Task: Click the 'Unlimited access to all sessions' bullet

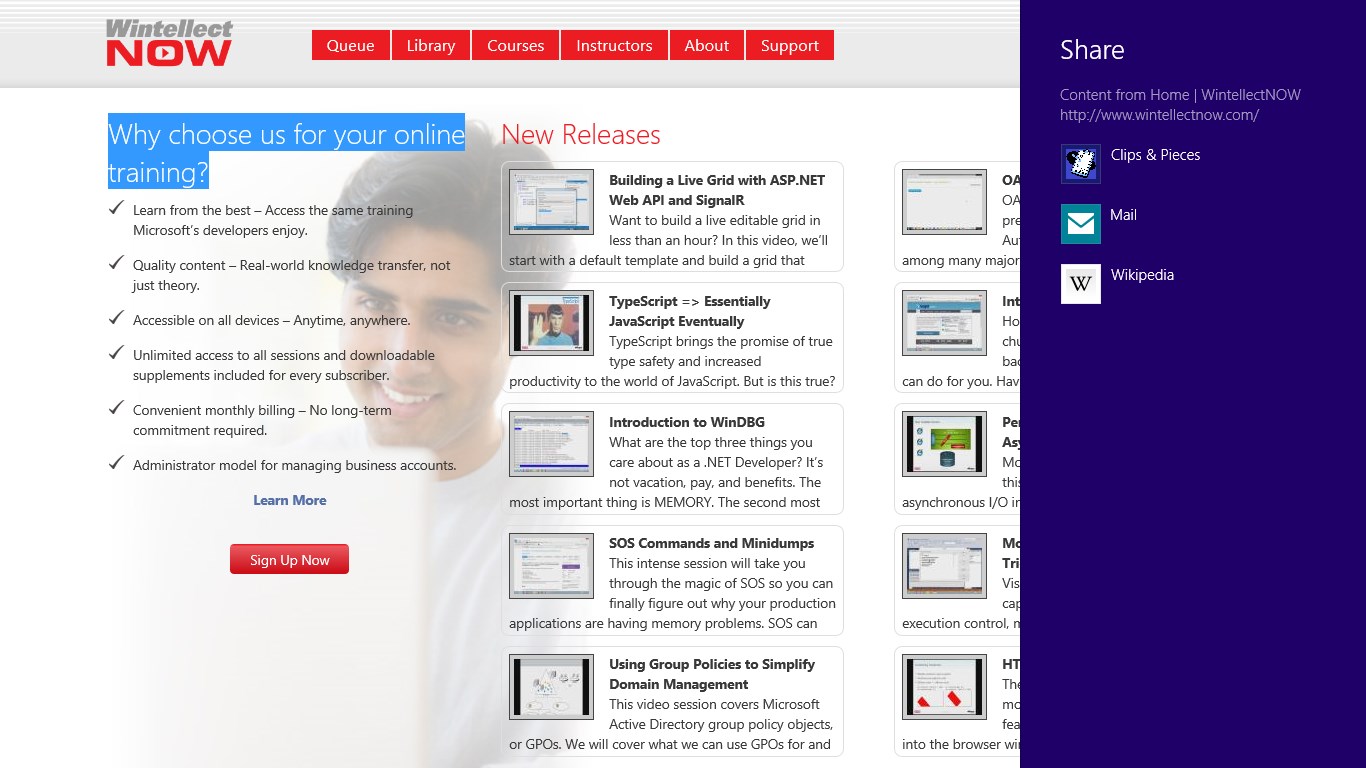Action: click(284, 365)
